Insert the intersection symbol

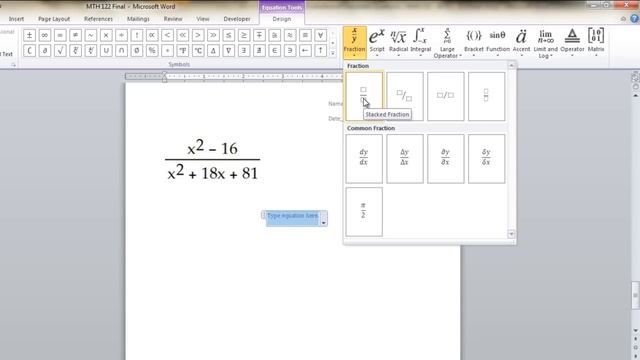point(121,51)
